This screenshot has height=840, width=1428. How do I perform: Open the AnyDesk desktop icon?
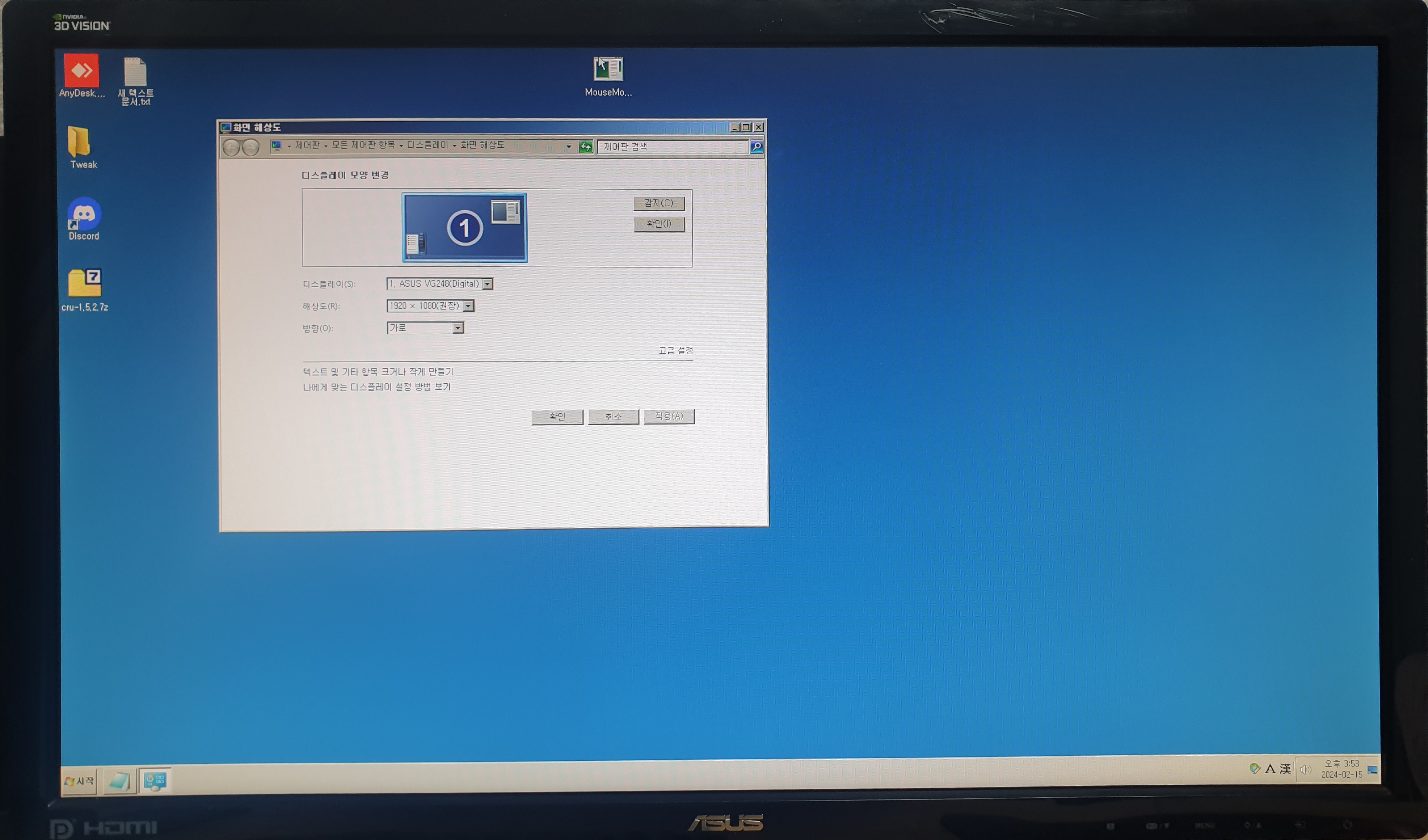pos(81,71)
